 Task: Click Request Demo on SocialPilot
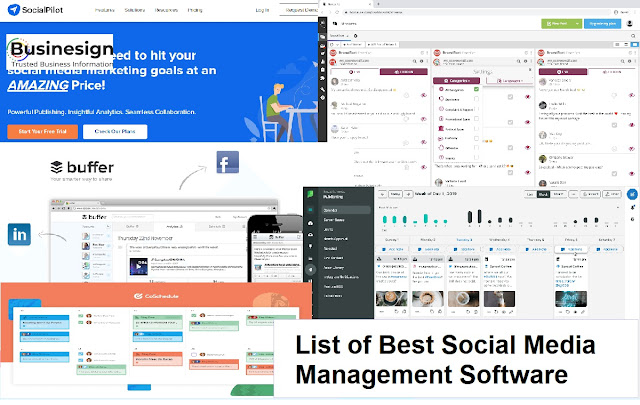tap(301, 10)
